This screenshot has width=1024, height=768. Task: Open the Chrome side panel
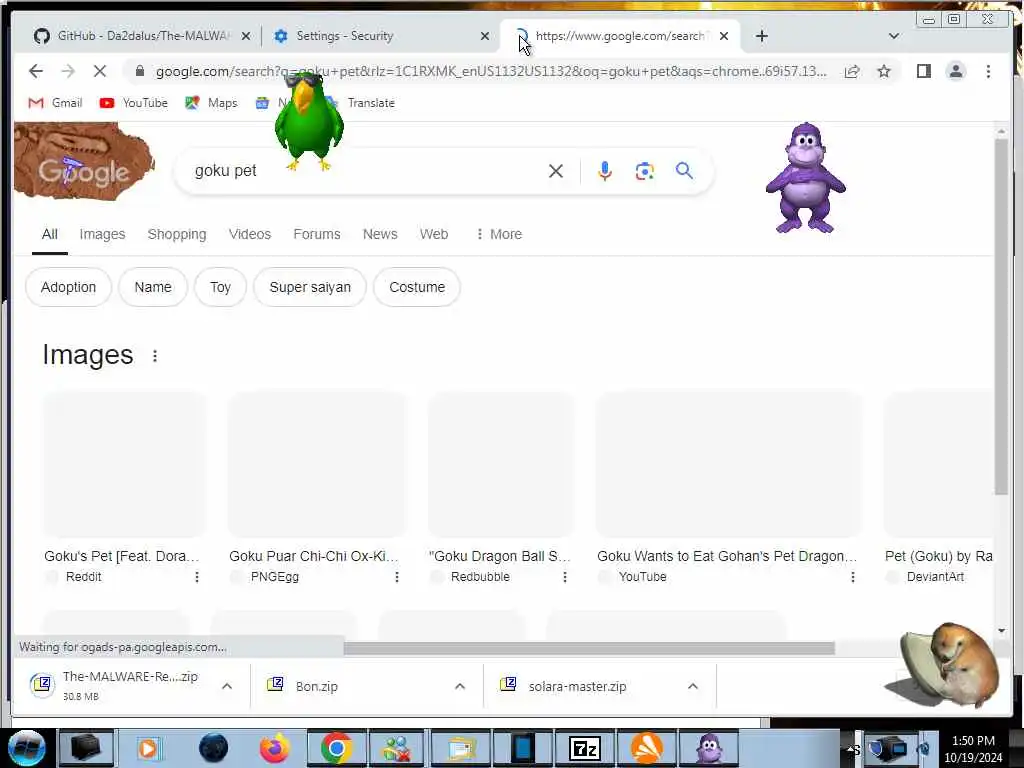923,71
